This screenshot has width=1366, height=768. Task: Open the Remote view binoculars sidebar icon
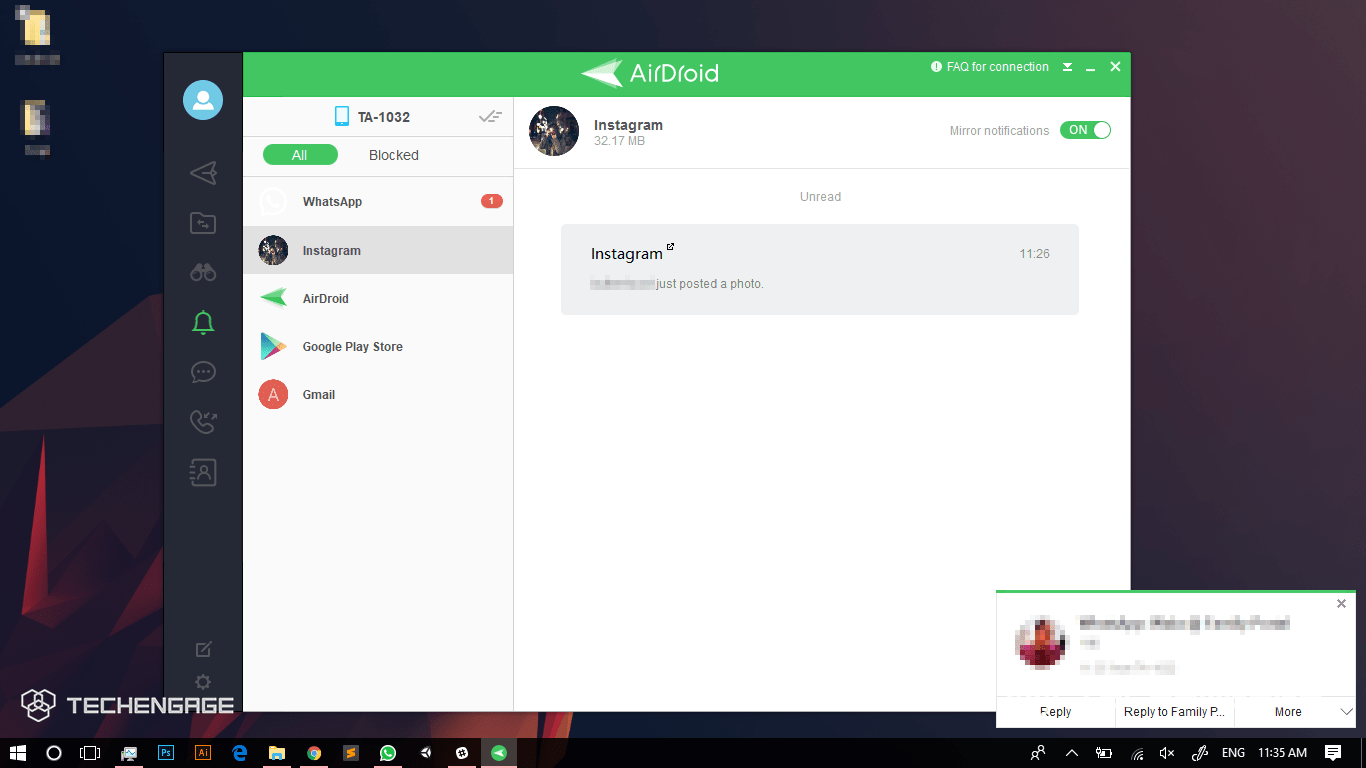pyautogui.click(x=203, y=272)
